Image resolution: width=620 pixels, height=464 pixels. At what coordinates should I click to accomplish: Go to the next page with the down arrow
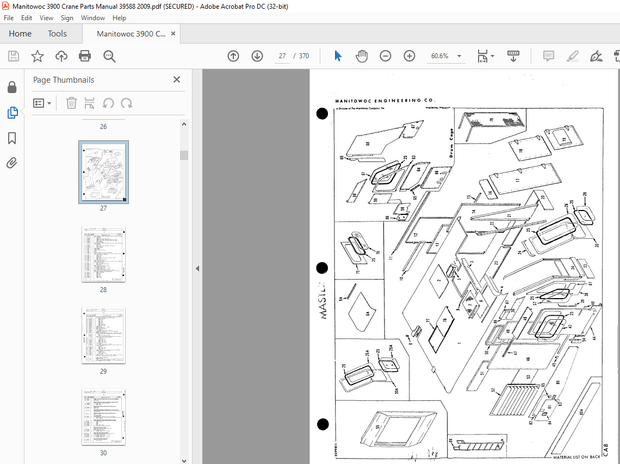click(x=257, y=56)
